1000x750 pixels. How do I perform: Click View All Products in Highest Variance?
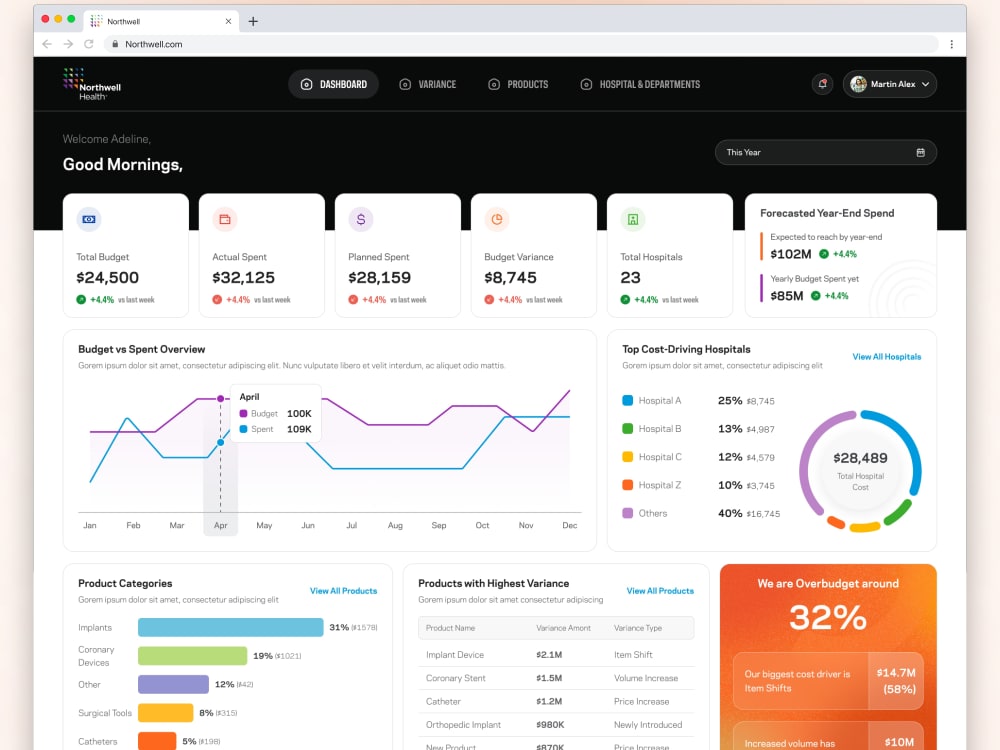(660, 591)
